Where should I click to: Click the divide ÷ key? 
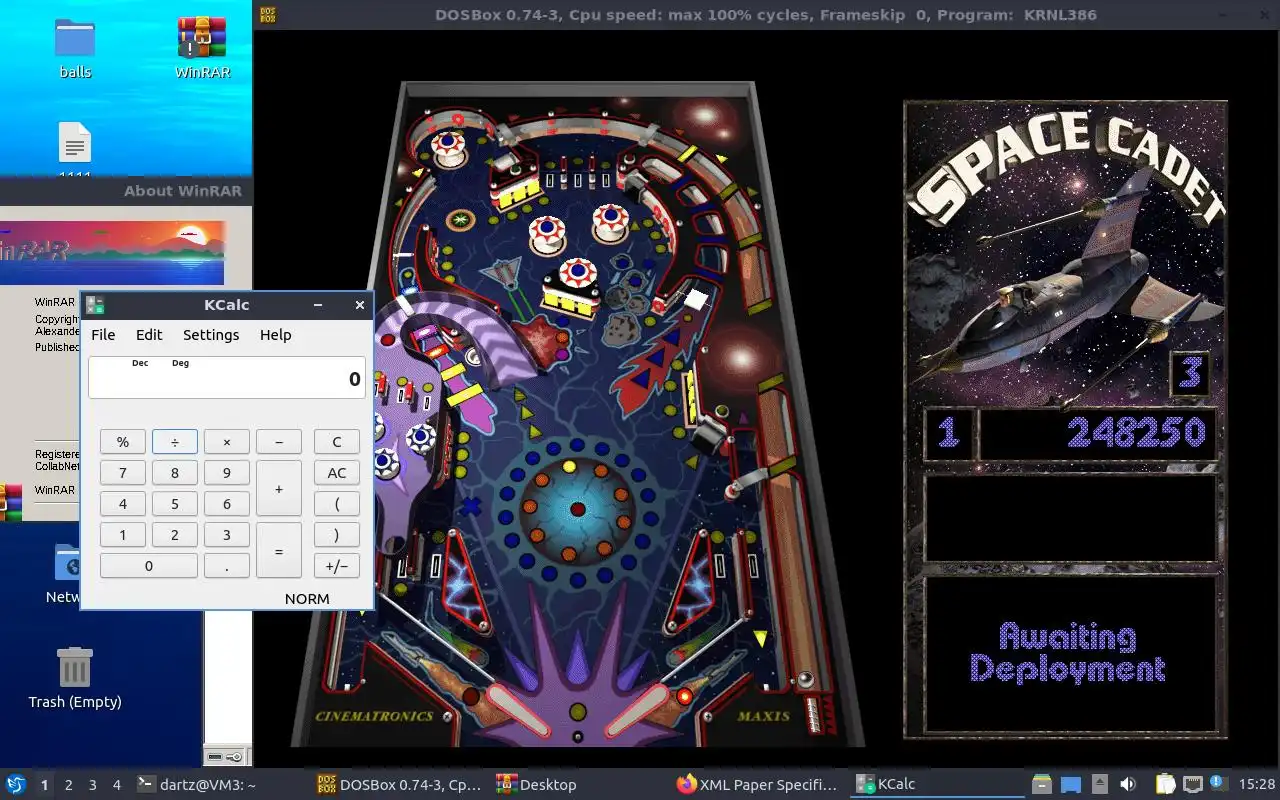pos(175,441)
